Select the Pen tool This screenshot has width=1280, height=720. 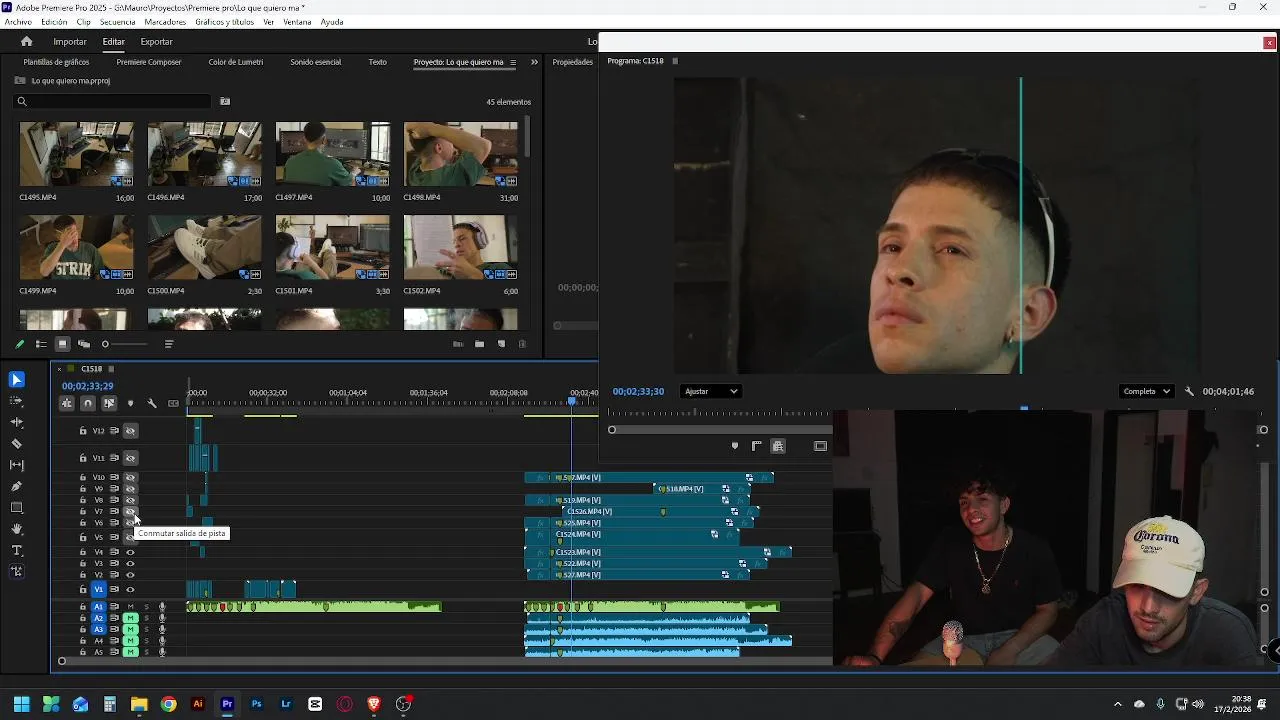[16, 486]
